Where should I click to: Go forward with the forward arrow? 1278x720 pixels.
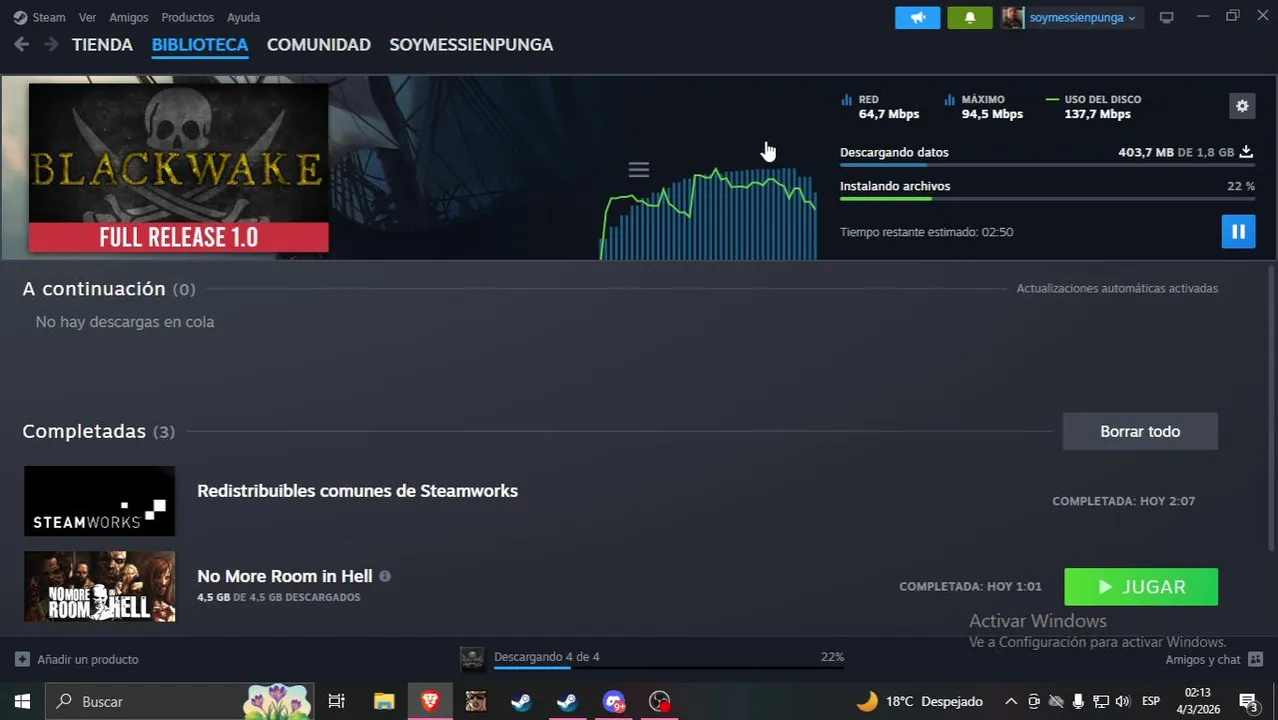[51, 44]
